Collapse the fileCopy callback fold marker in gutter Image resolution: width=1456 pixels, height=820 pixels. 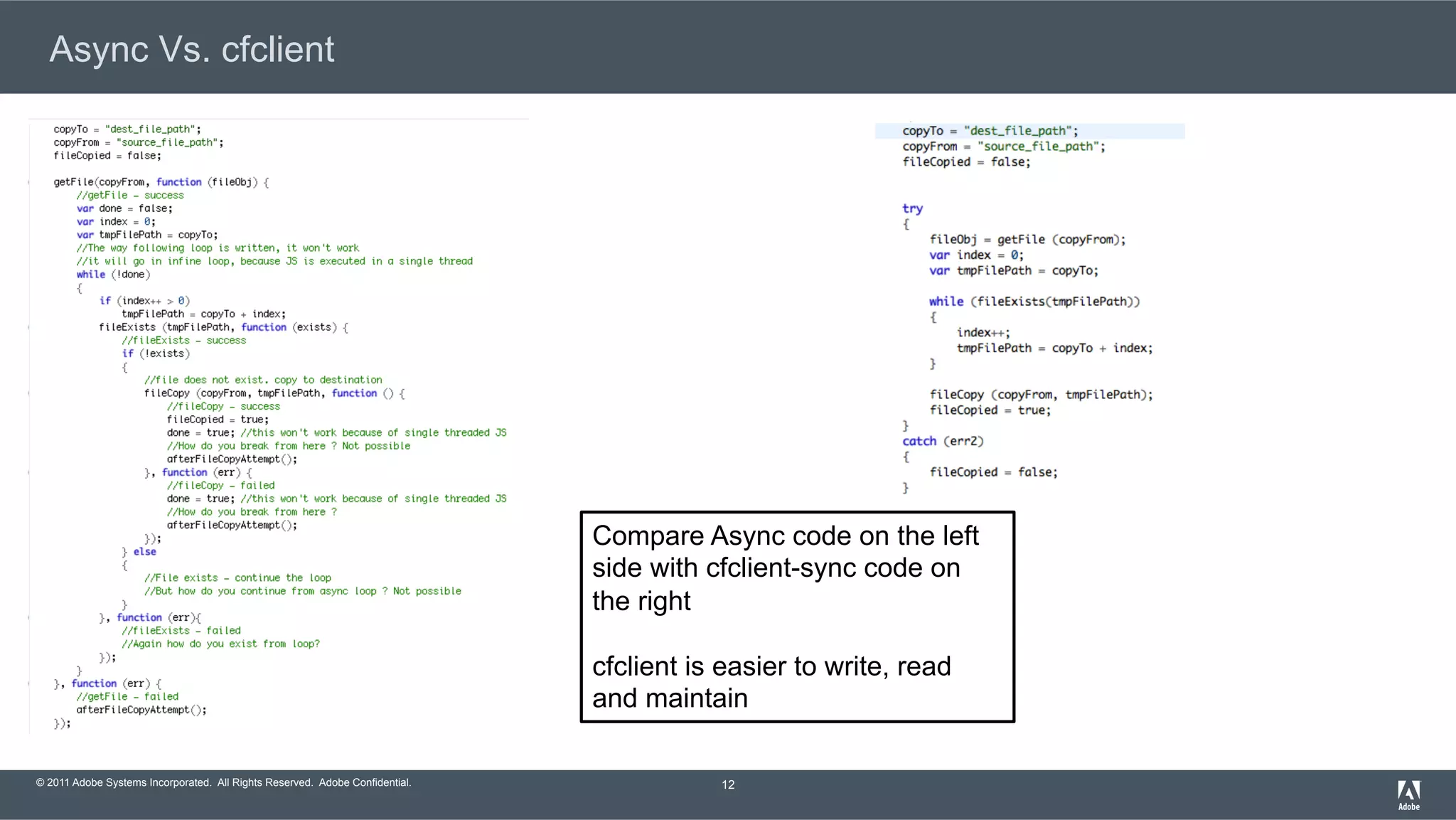click(29, 393)
